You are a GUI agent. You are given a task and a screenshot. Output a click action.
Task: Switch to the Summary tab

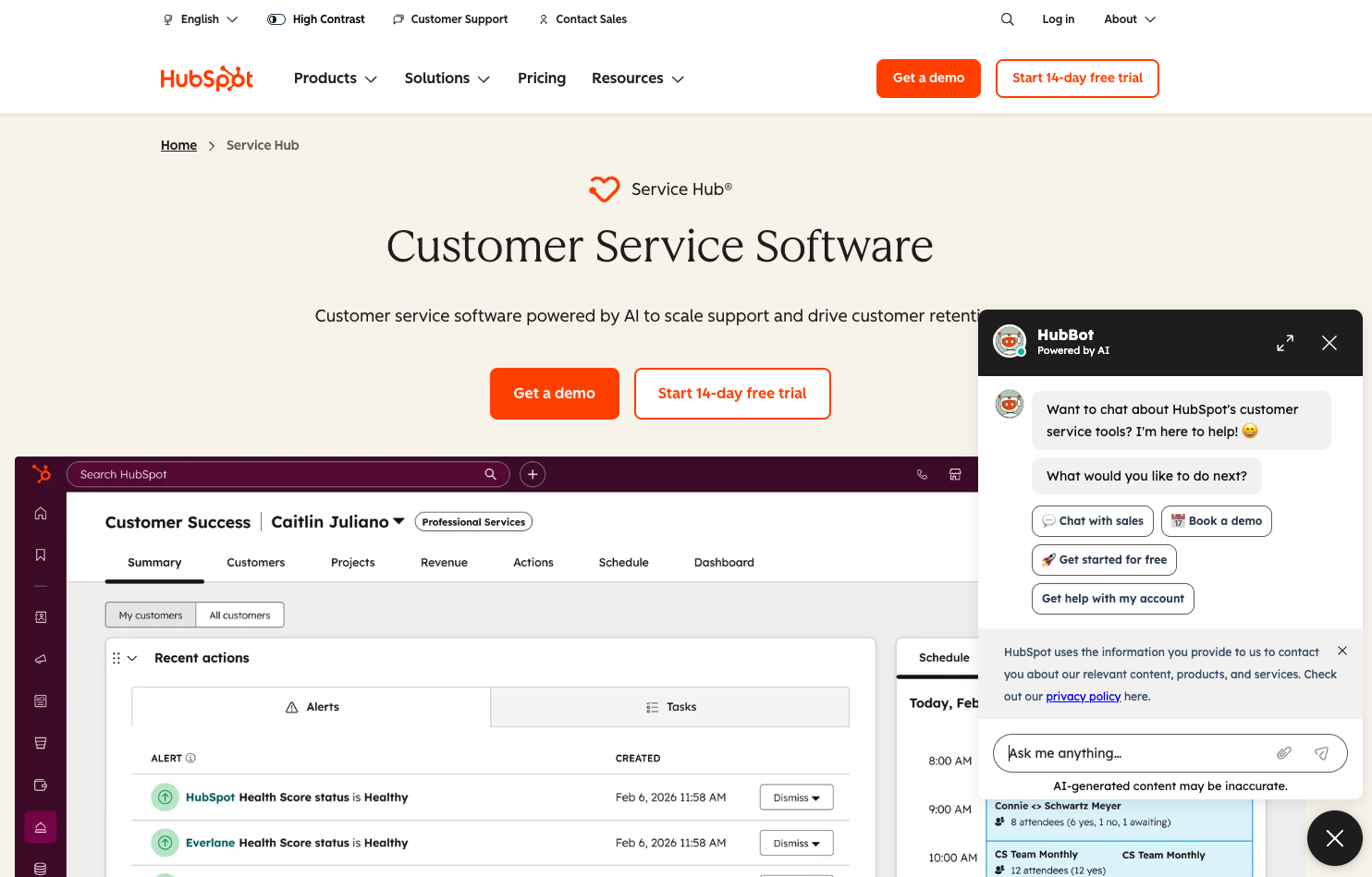(x=154, y=562)
